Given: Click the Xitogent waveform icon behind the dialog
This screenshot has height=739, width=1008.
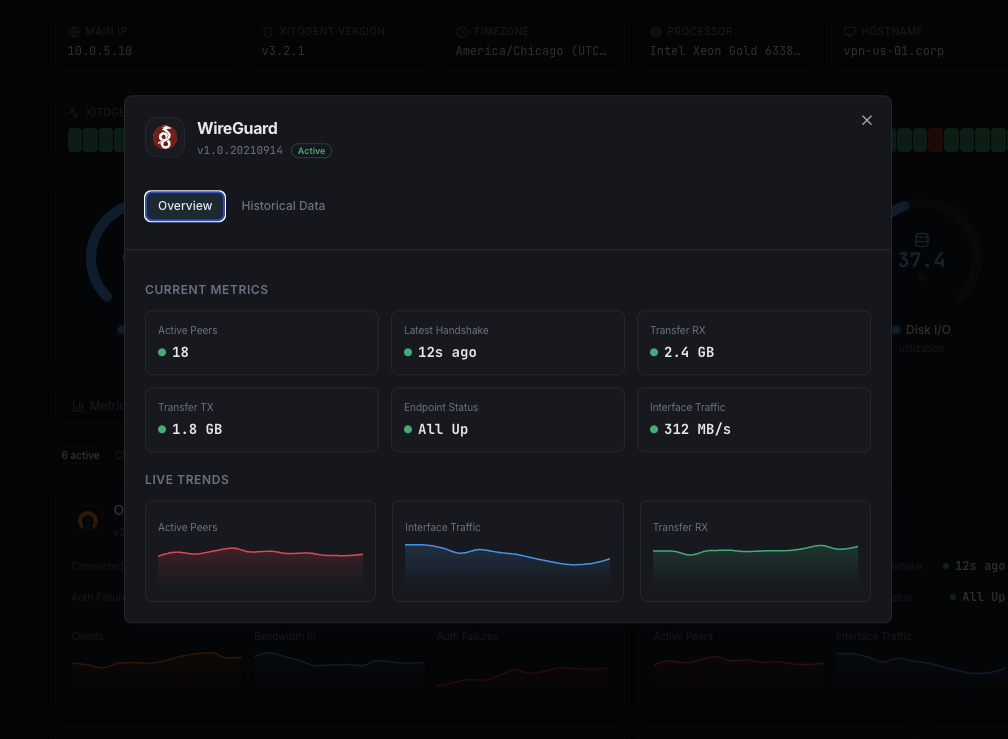Looking at the screenshot, I should coord(74,113).
